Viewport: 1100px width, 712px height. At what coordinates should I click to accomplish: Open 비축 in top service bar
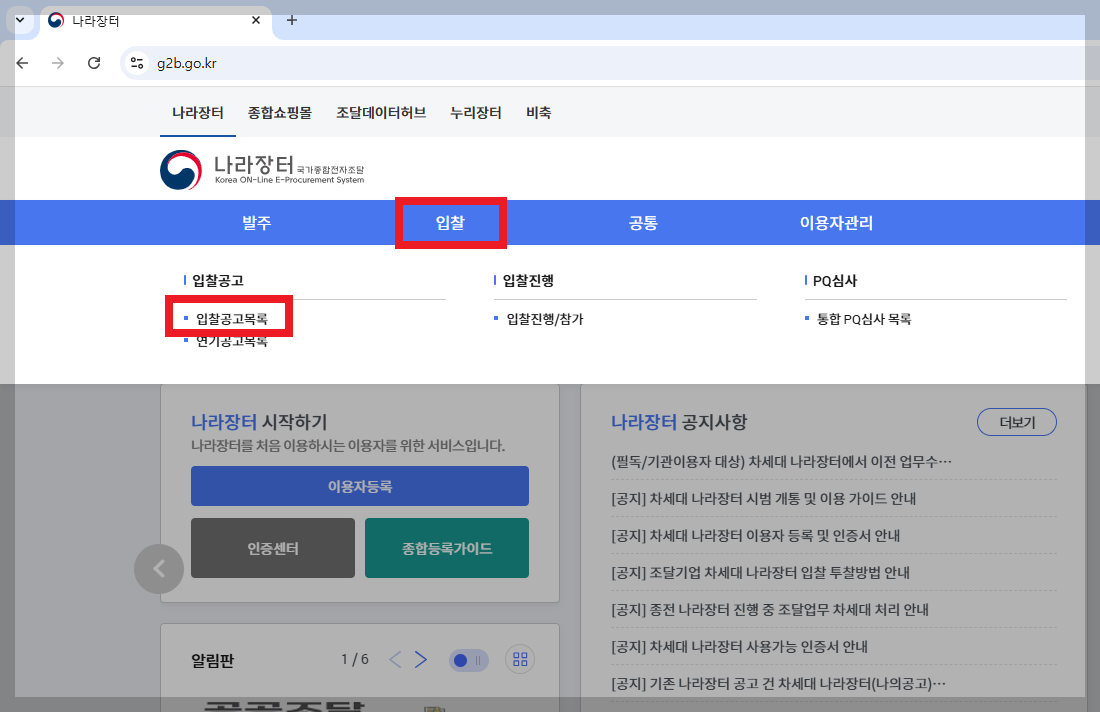pyautogui.click(x=539, y=112)
